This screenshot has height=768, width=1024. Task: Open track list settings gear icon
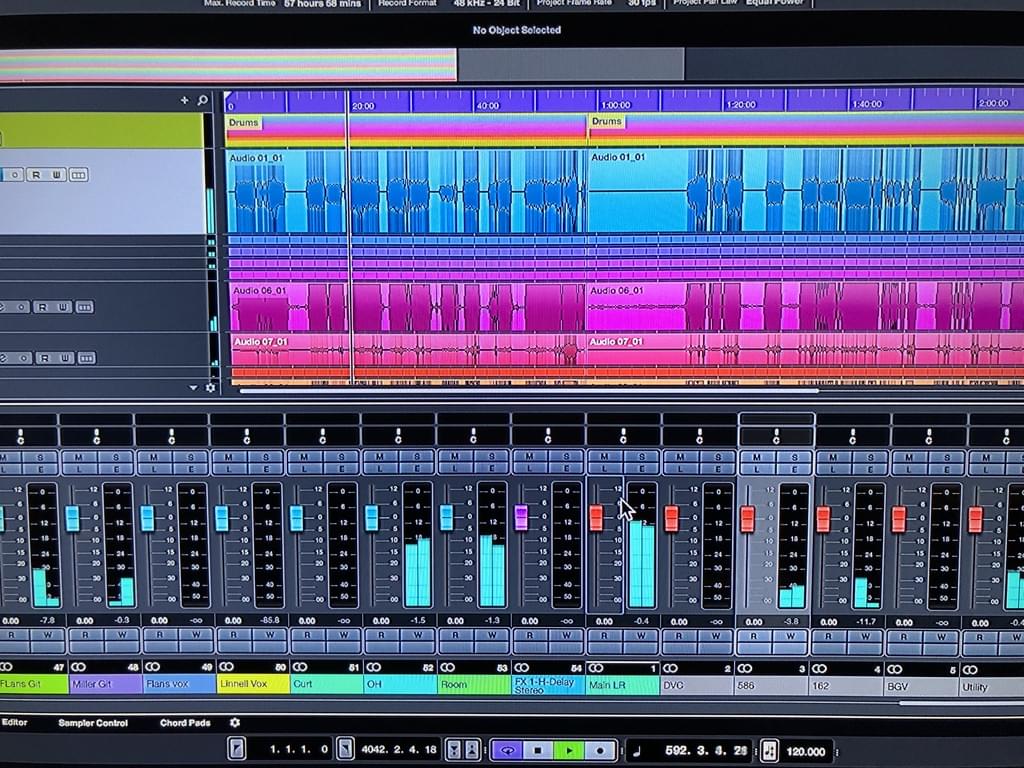tap(210, 387)
